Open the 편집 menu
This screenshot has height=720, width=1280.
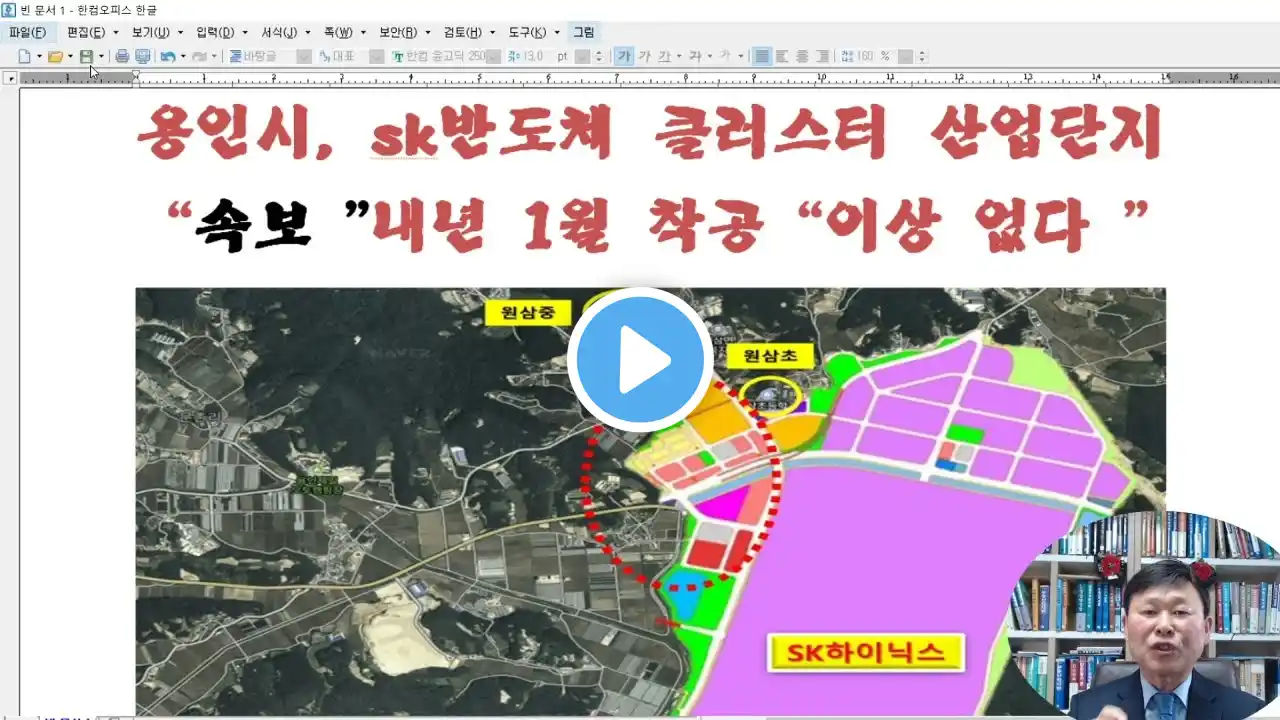86,32
